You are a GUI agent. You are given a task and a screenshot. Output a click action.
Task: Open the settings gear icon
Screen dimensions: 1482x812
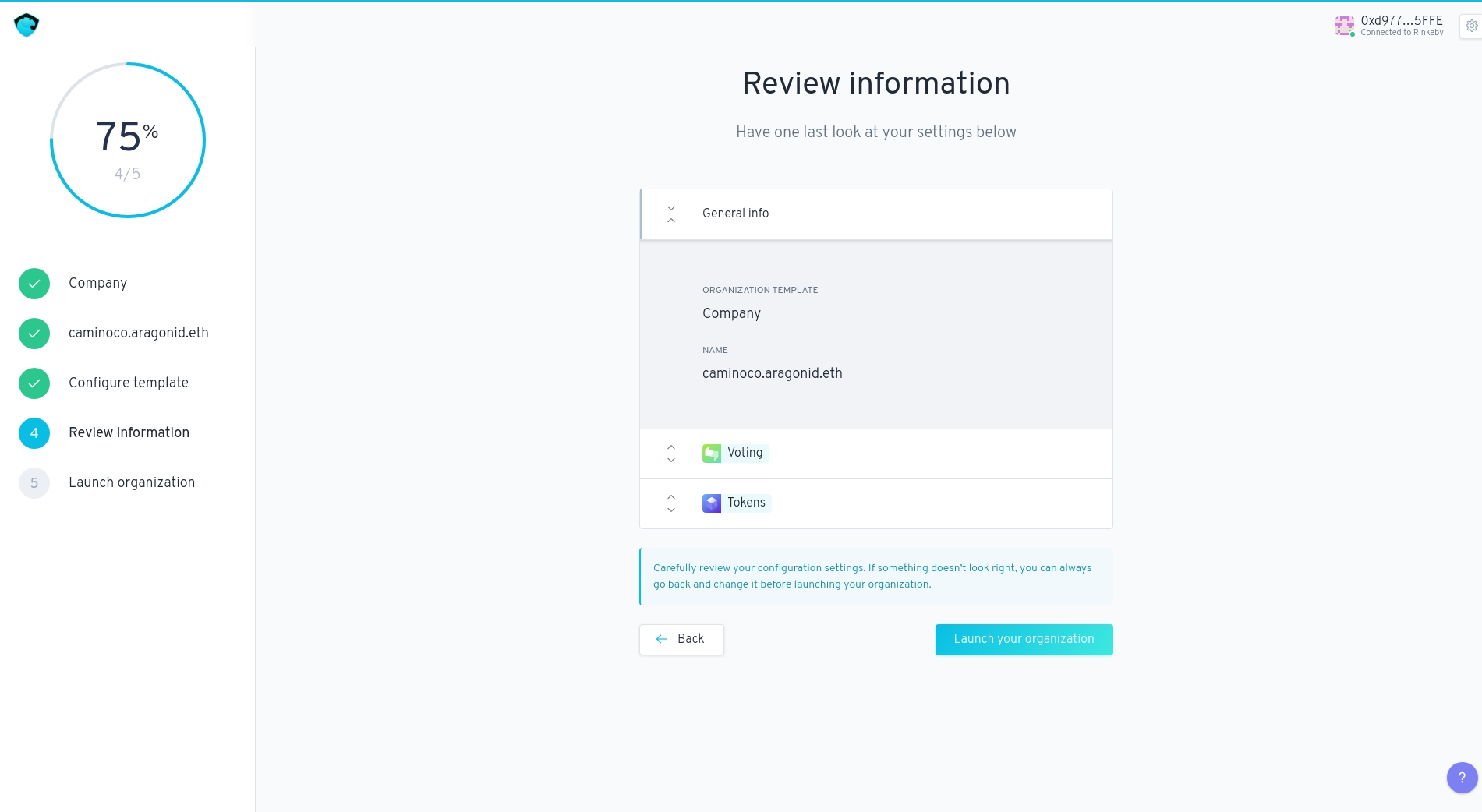pos(1471,26)
